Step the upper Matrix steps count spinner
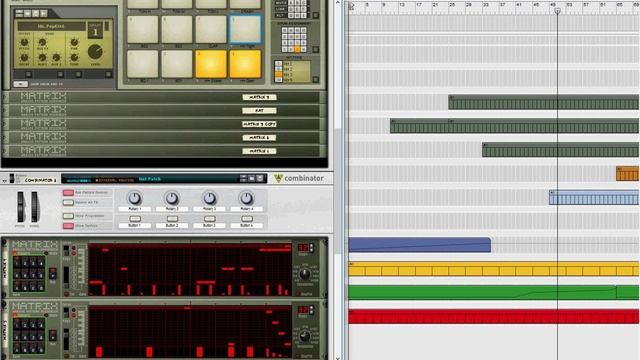The height and width of the screenshot is (360, 640). pyautogui.click(x=311, y=248)
